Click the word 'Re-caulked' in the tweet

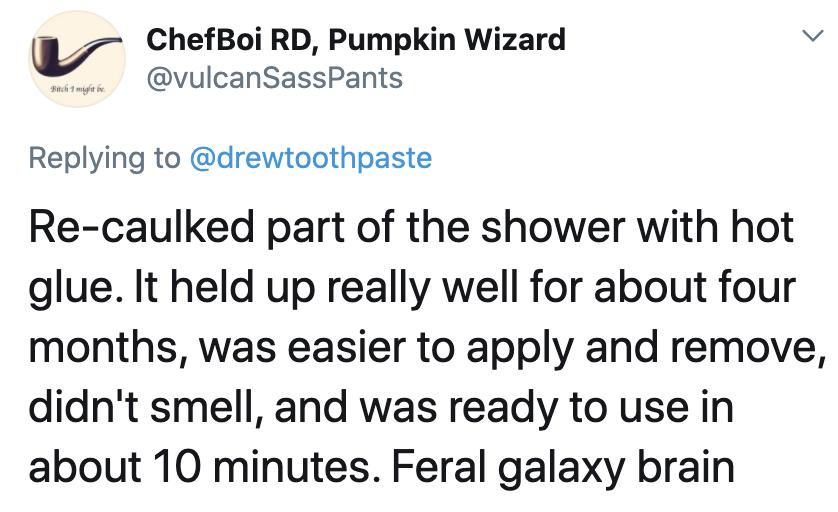pyautogui.click(x=142, y=227)
